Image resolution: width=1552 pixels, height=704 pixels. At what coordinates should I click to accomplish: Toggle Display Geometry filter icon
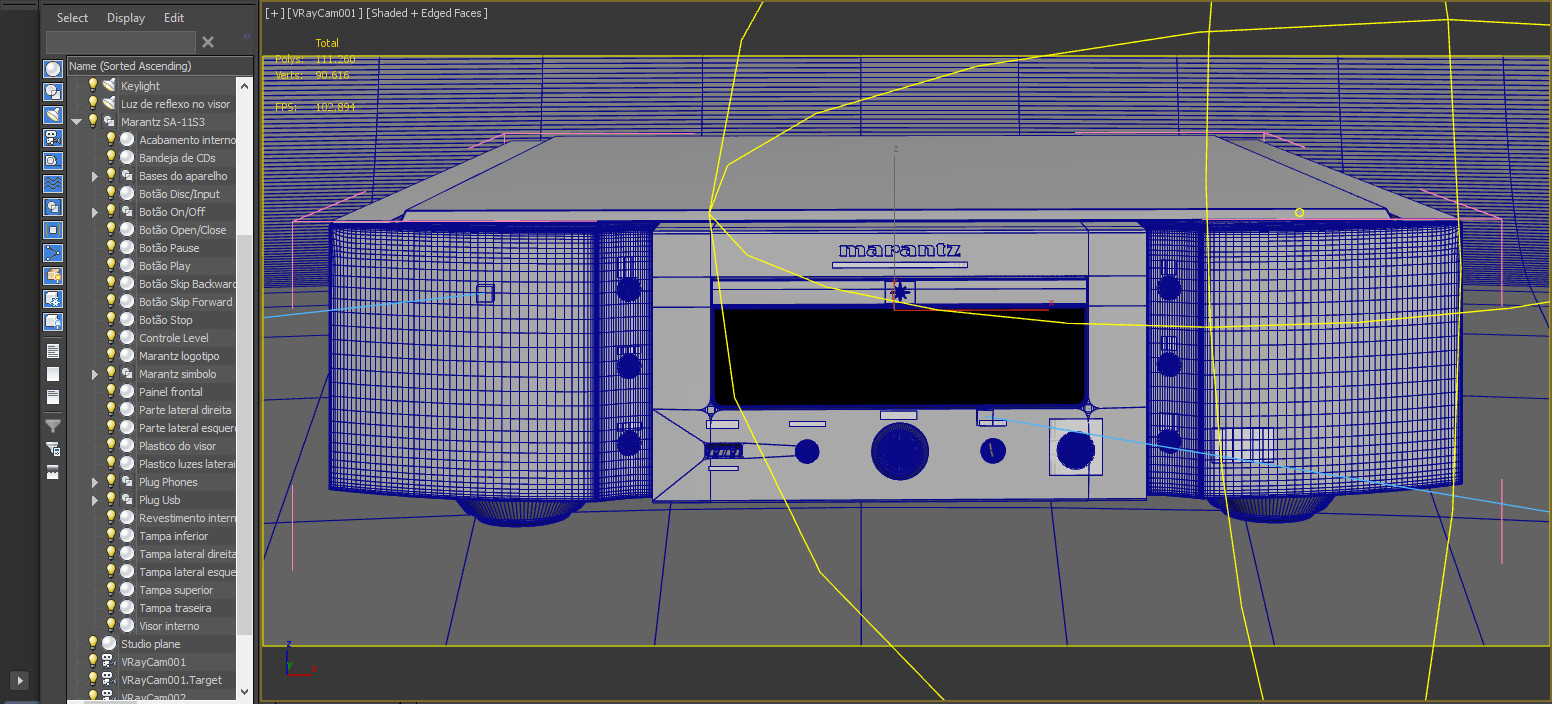click(53, 69)
